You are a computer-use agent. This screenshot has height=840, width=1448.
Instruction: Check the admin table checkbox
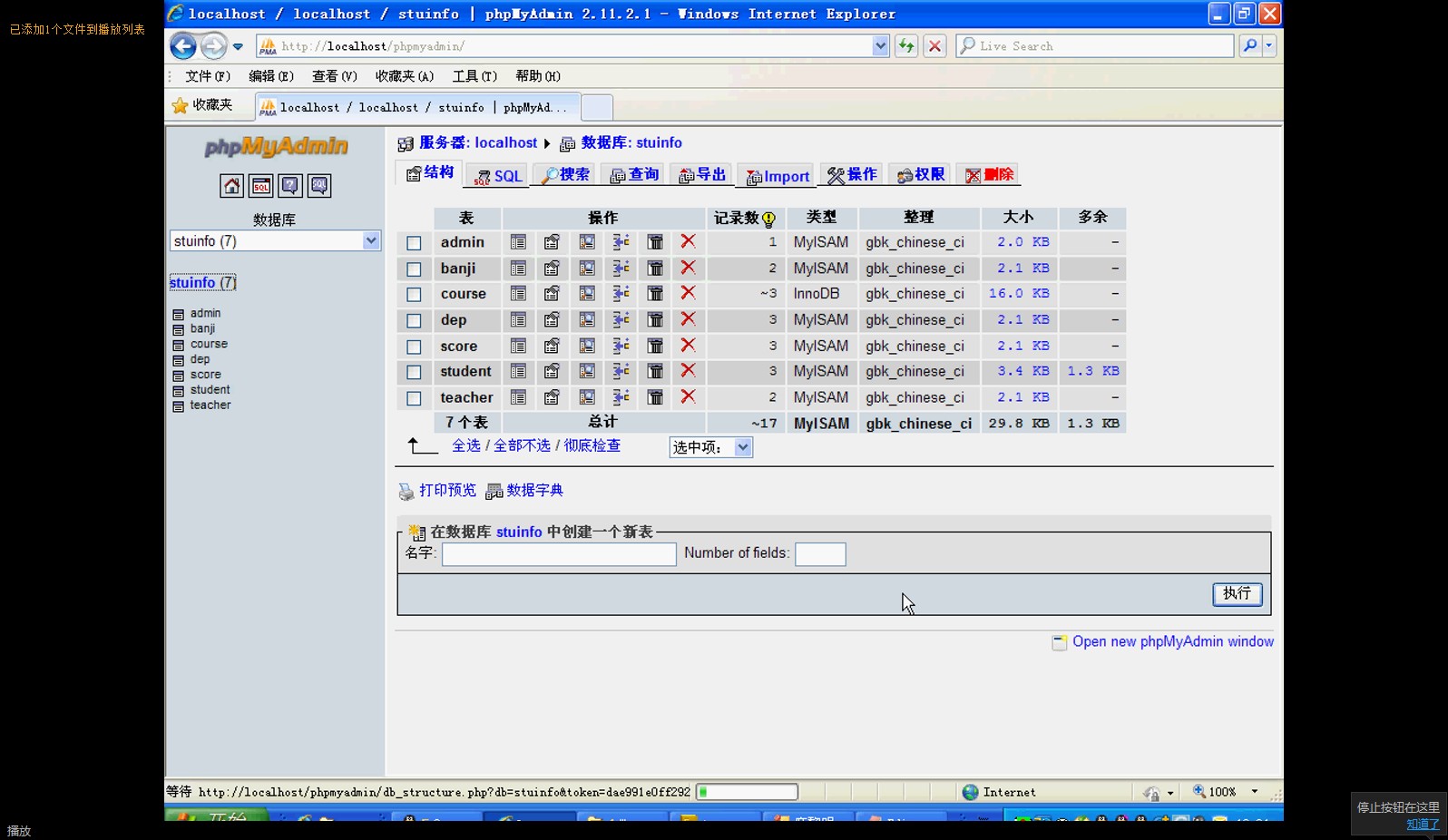pos(414,243)
